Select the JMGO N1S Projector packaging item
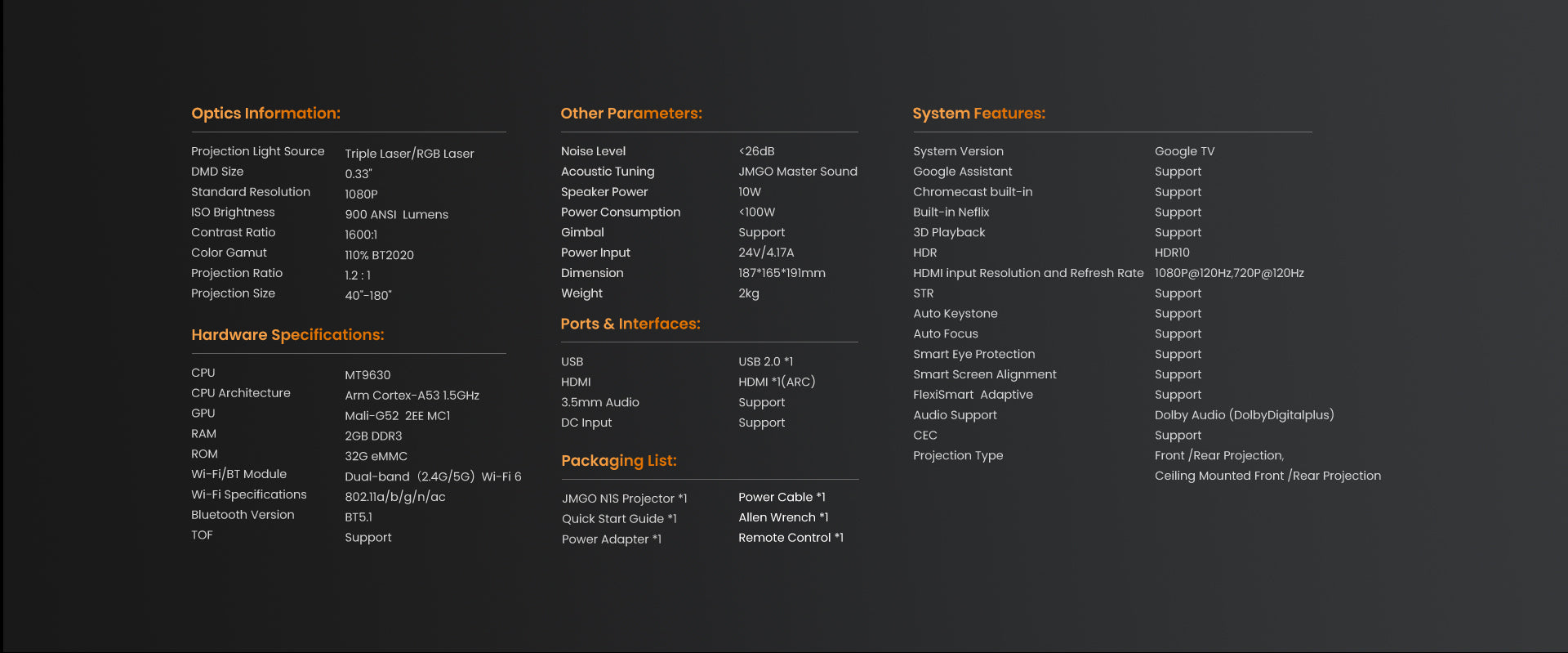This screenshot has height=653, width=1568. tap(624, 499)
